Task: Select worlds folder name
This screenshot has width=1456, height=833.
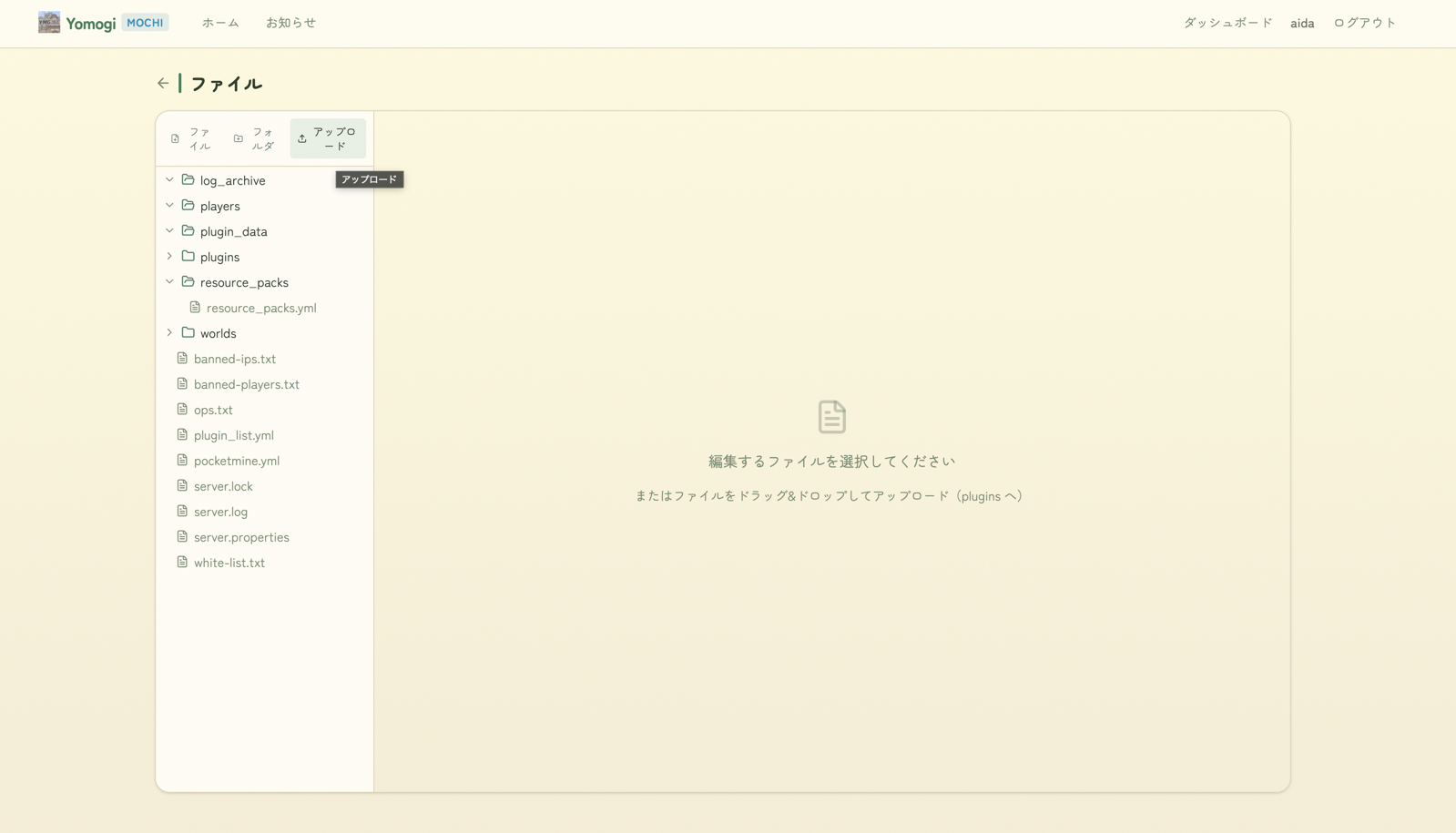Action: pos(219,333)
